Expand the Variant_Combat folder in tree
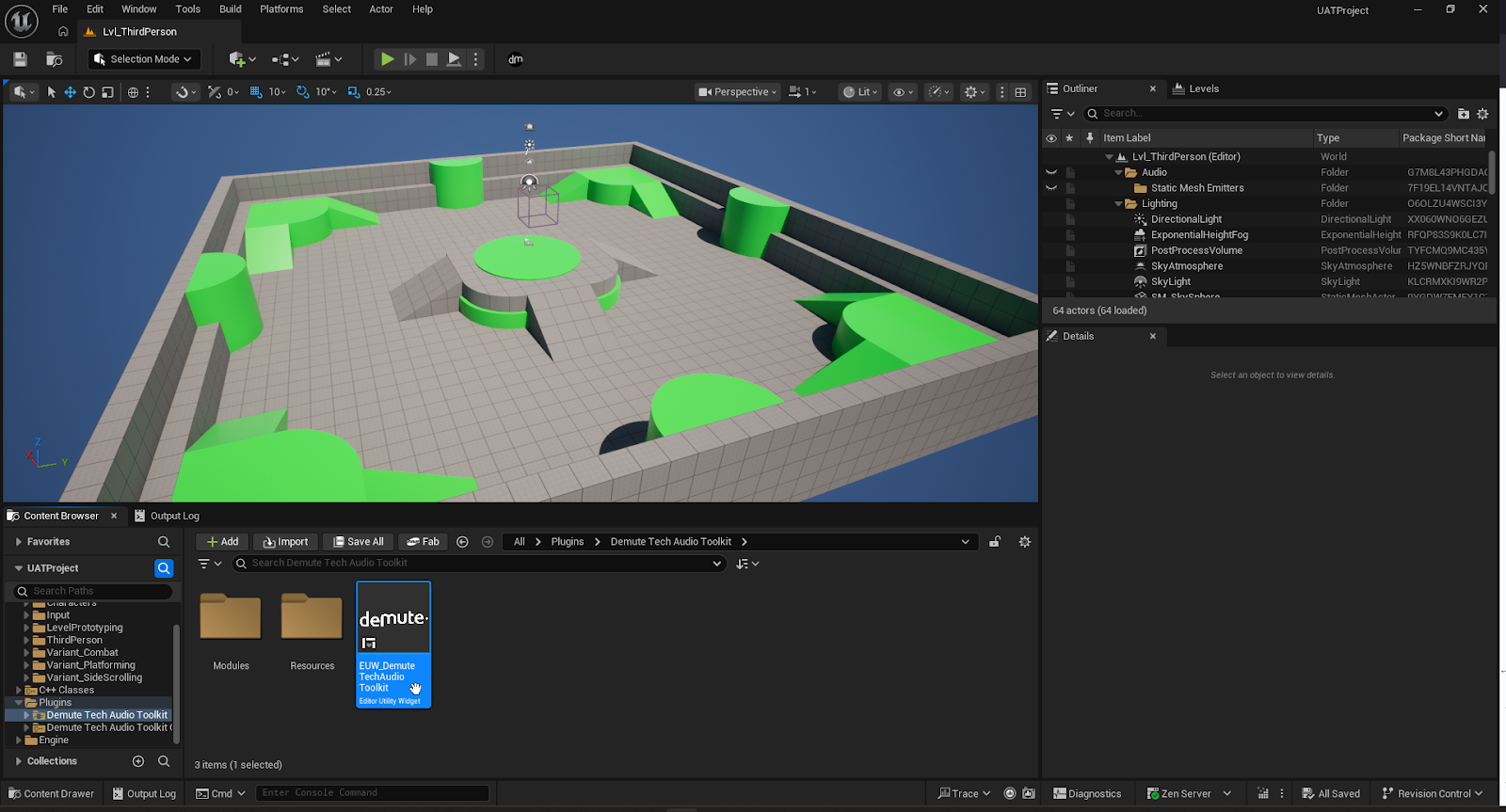Screen dimensions: 1506x812 27,653
